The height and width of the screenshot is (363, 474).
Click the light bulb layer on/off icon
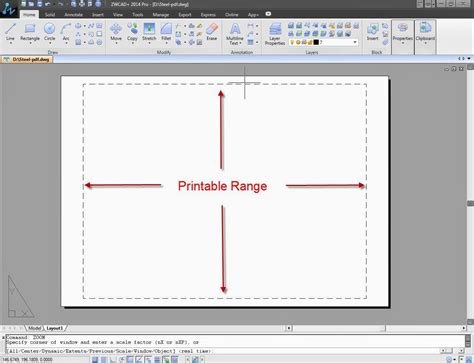tap(292, 42)
